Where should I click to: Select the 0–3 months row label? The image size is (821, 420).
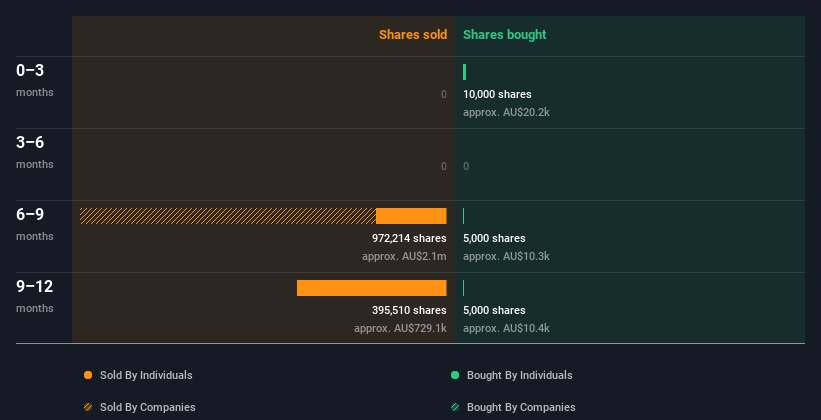tap(35, 80)
